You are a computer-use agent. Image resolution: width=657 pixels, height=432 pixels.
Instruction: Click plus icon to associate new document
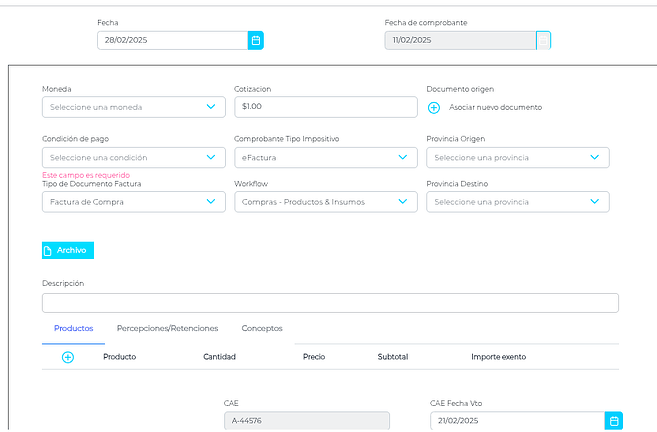tap(434, 107)
